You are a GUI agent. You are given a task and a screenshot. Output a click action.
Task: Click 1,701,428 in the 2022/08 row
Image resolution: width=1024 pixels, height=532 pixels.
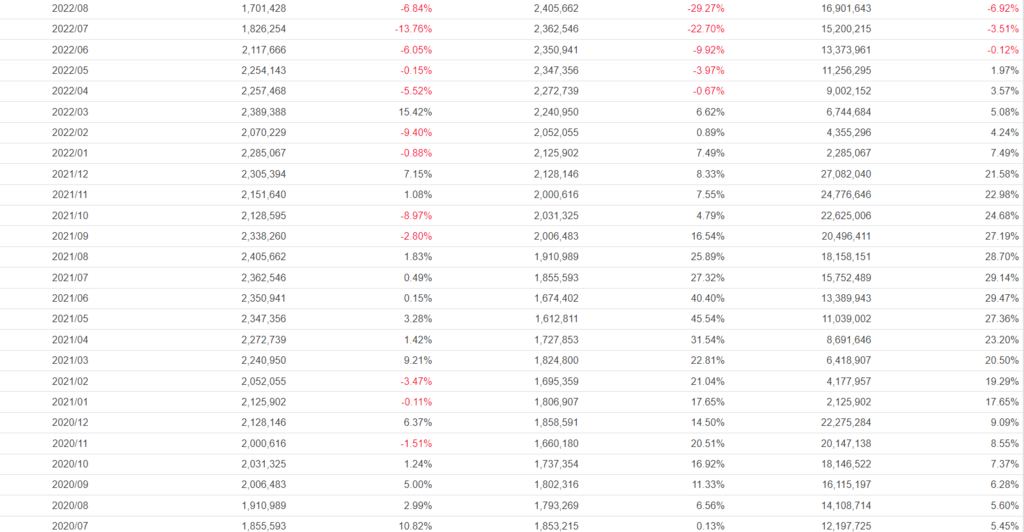tap(263, 8)
